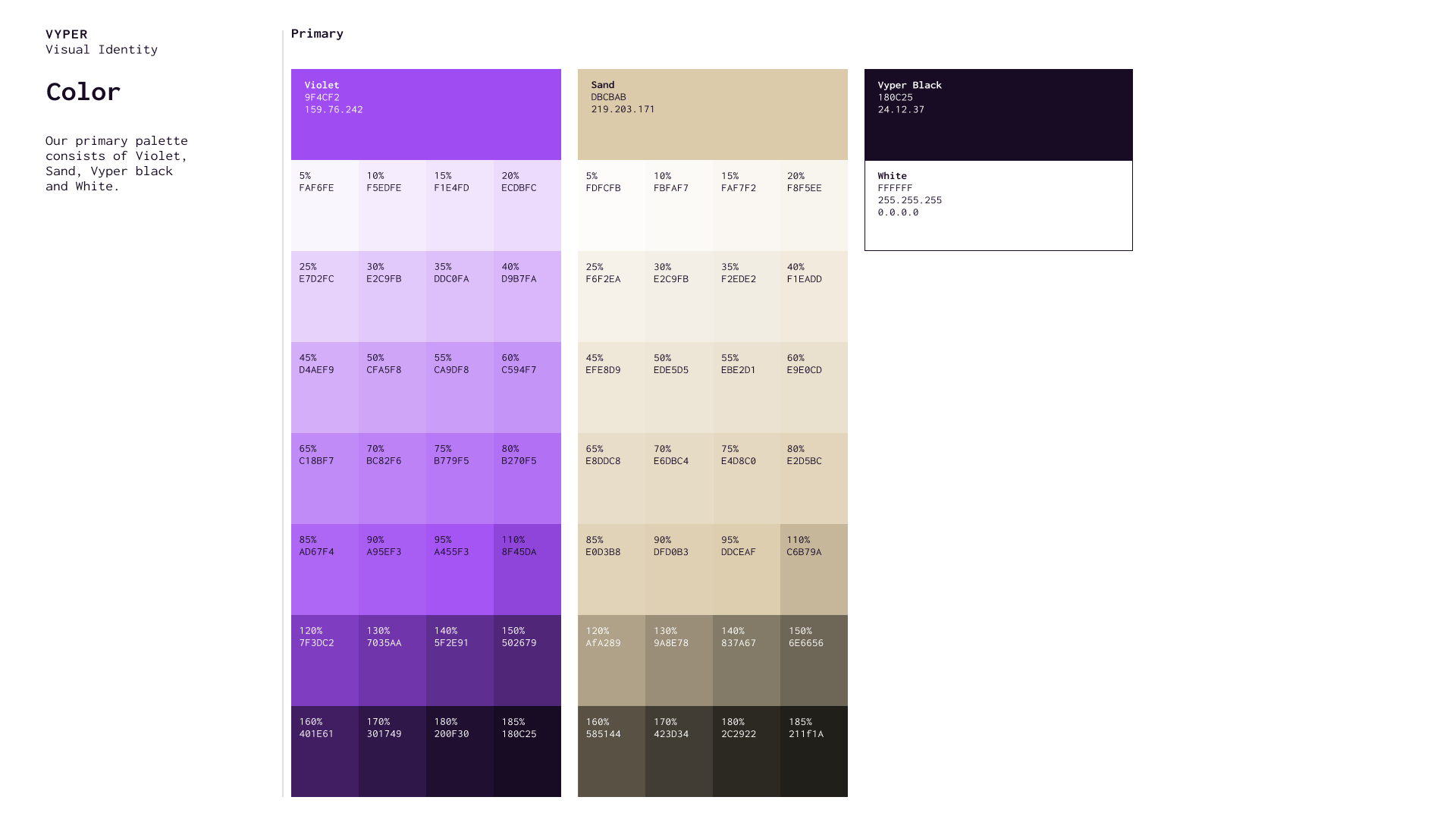Choose the sand 160% 585144 shade
The image size is (1456, 819).
click(x=611, y=752)
